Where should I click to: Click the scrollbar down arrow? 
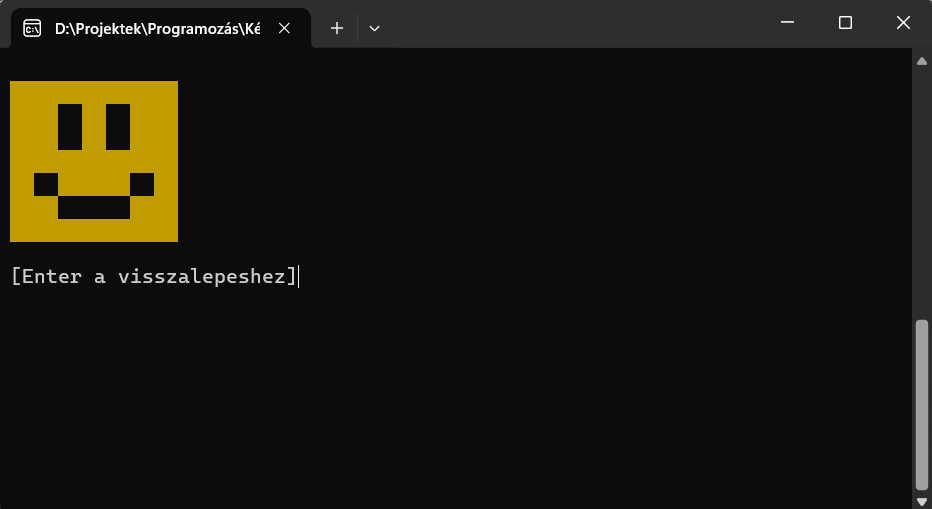(x=922, y=502)
